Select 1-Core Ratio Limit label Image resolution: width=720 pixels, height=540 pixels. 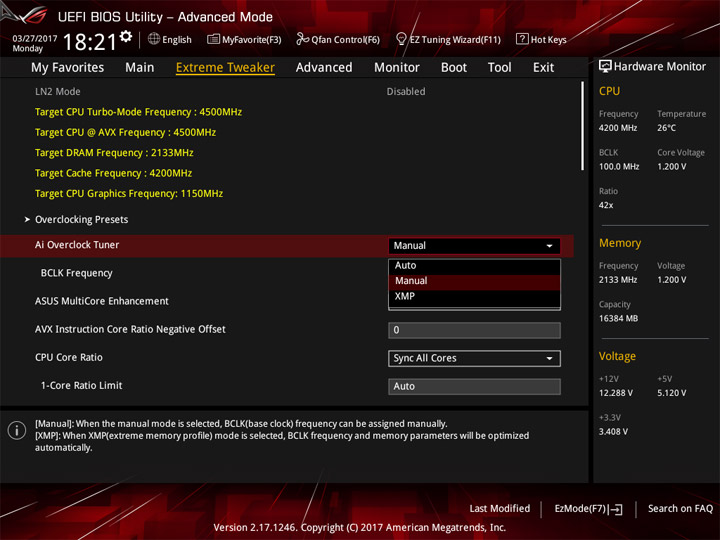[x=81, y=385]
